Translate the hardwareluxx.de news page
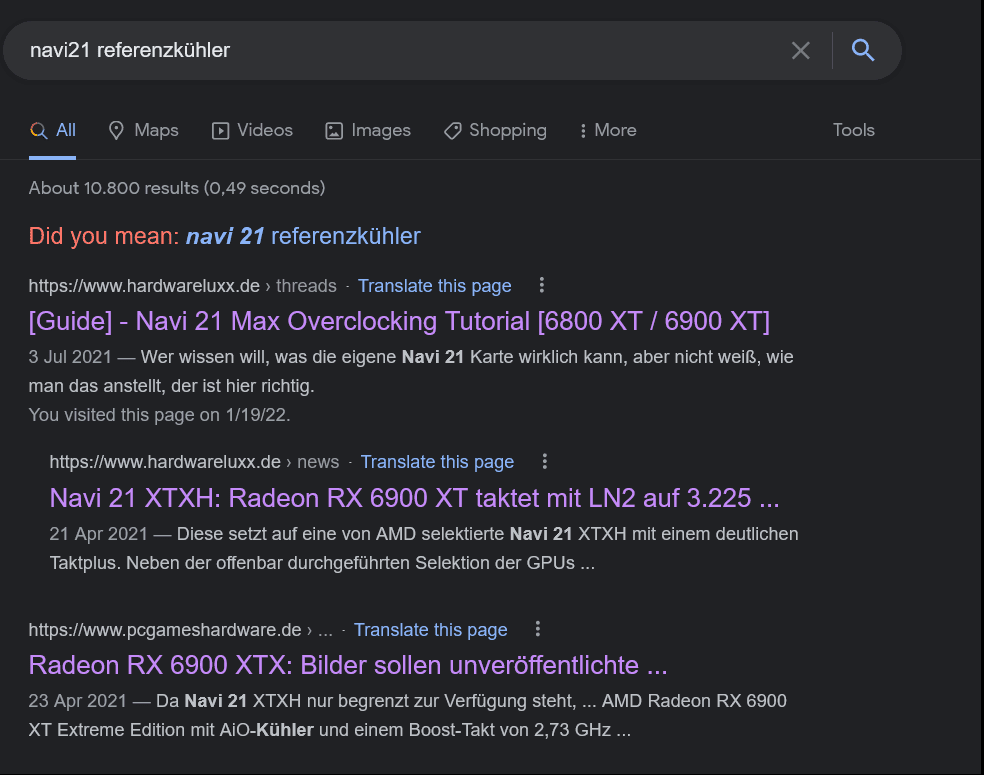The image size is (984, 775). tap(437, 462)
